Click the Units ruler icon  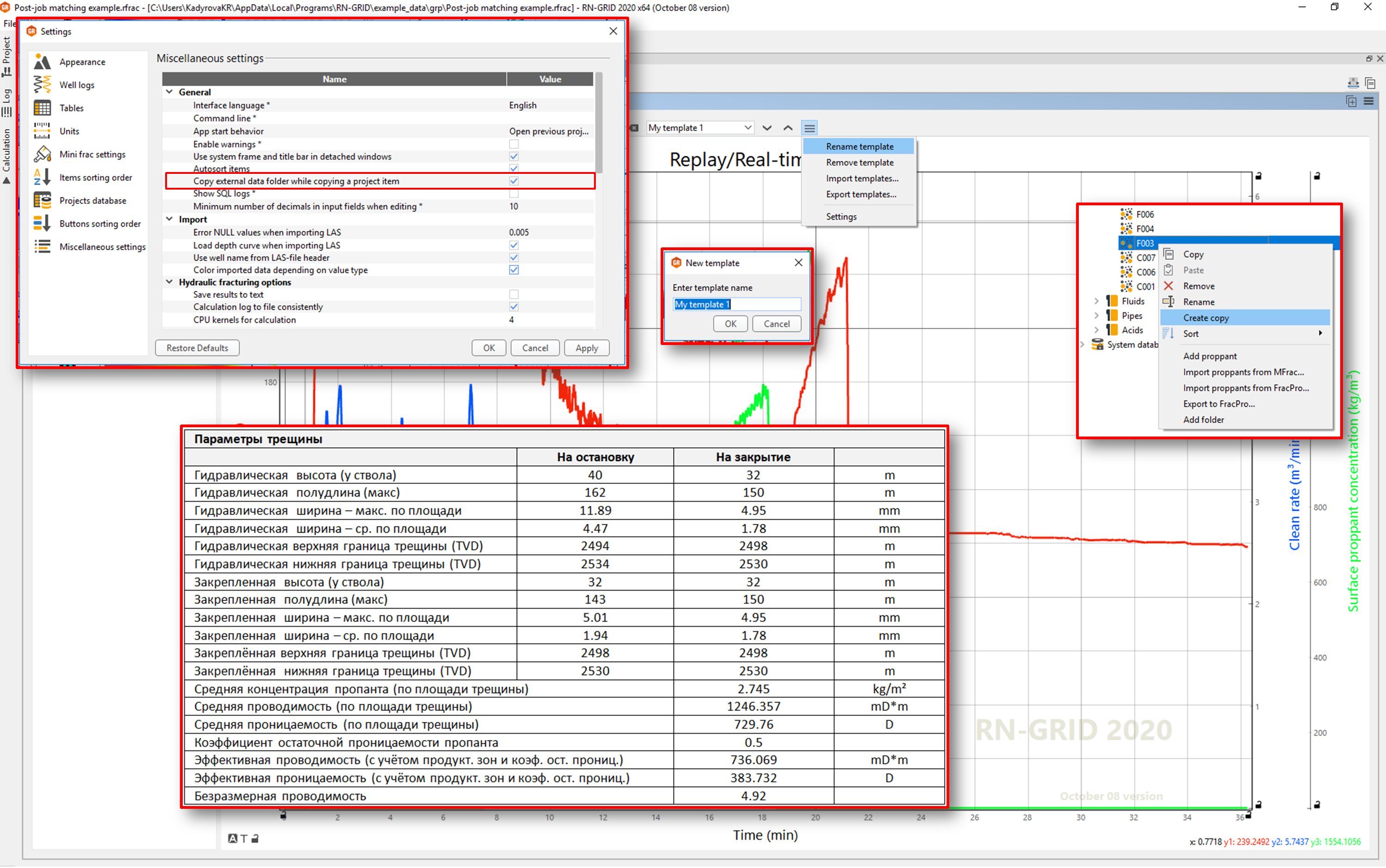pyautogui.click(x=43, y=131)
